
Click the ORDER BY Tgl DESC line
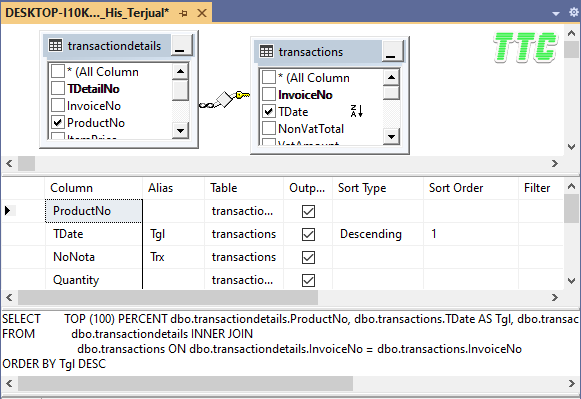tap(54, 364)
